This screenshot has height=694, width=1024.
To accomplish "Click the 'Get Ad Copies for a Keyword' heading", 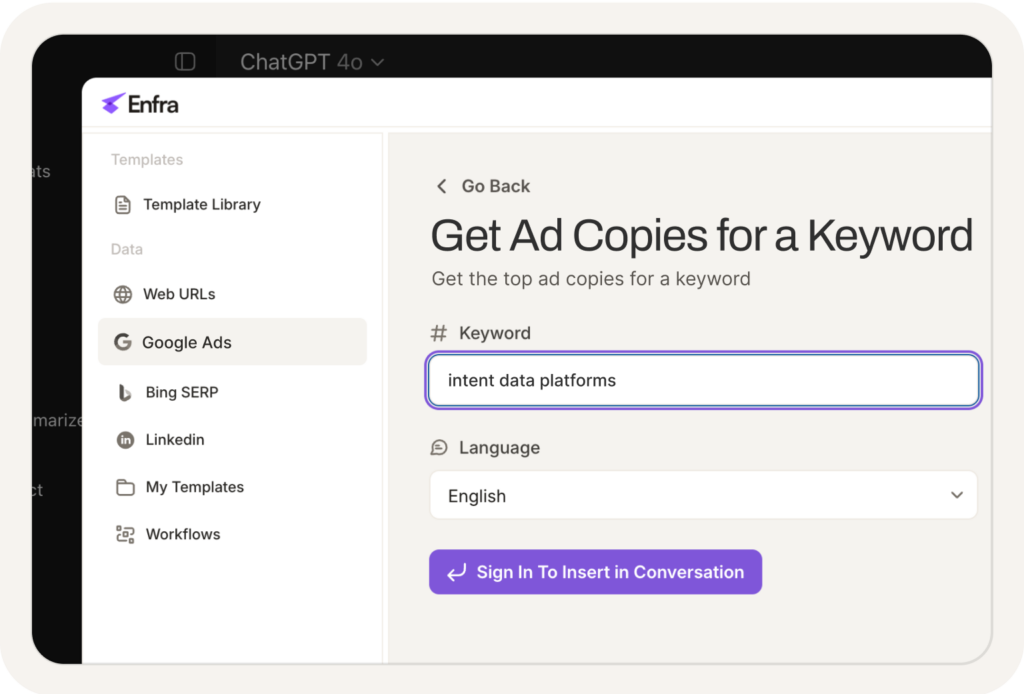I will [x=702, y=236].
